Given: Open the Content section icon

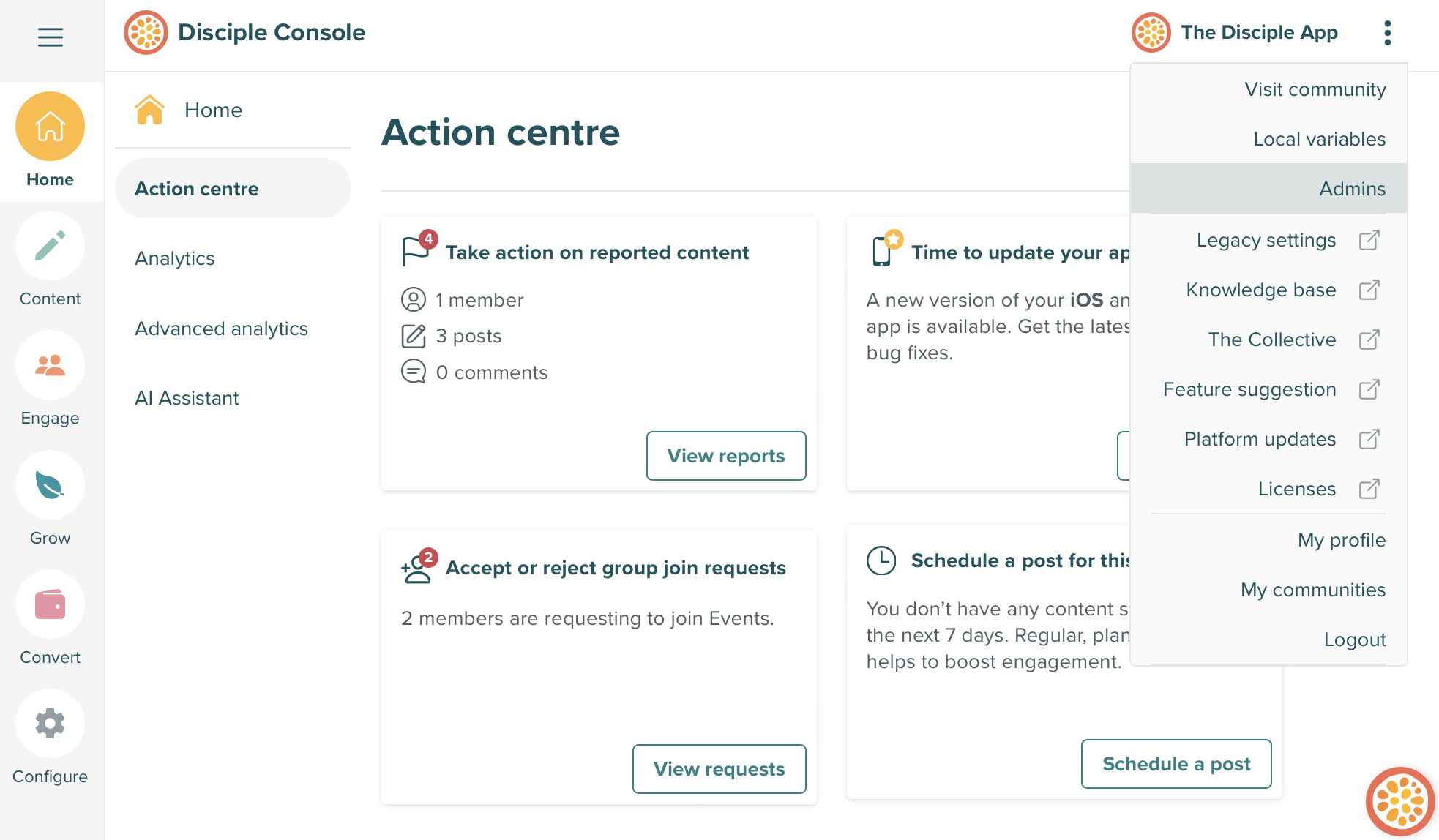Looking at the screenshot, I should (x=50, y=246).
